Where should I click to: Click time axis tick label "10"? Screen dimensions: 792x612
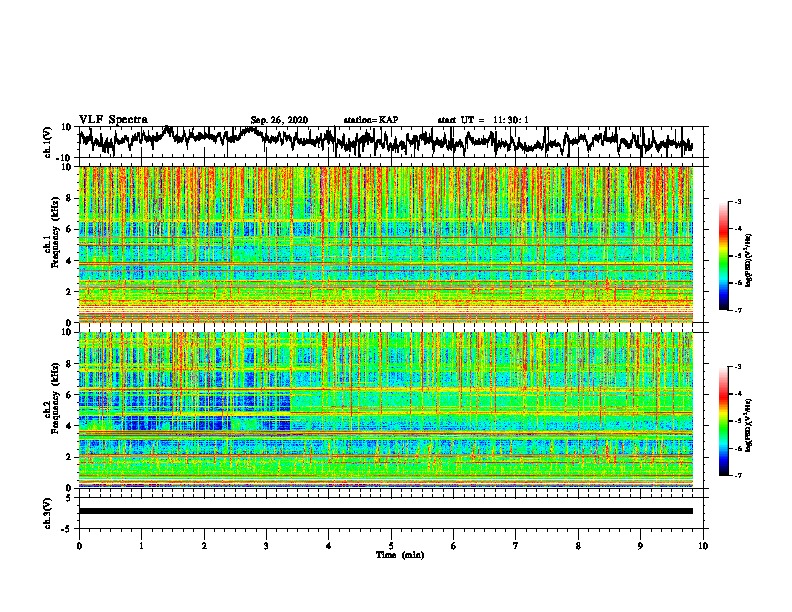pyautogui.click(x=703, y=546)
